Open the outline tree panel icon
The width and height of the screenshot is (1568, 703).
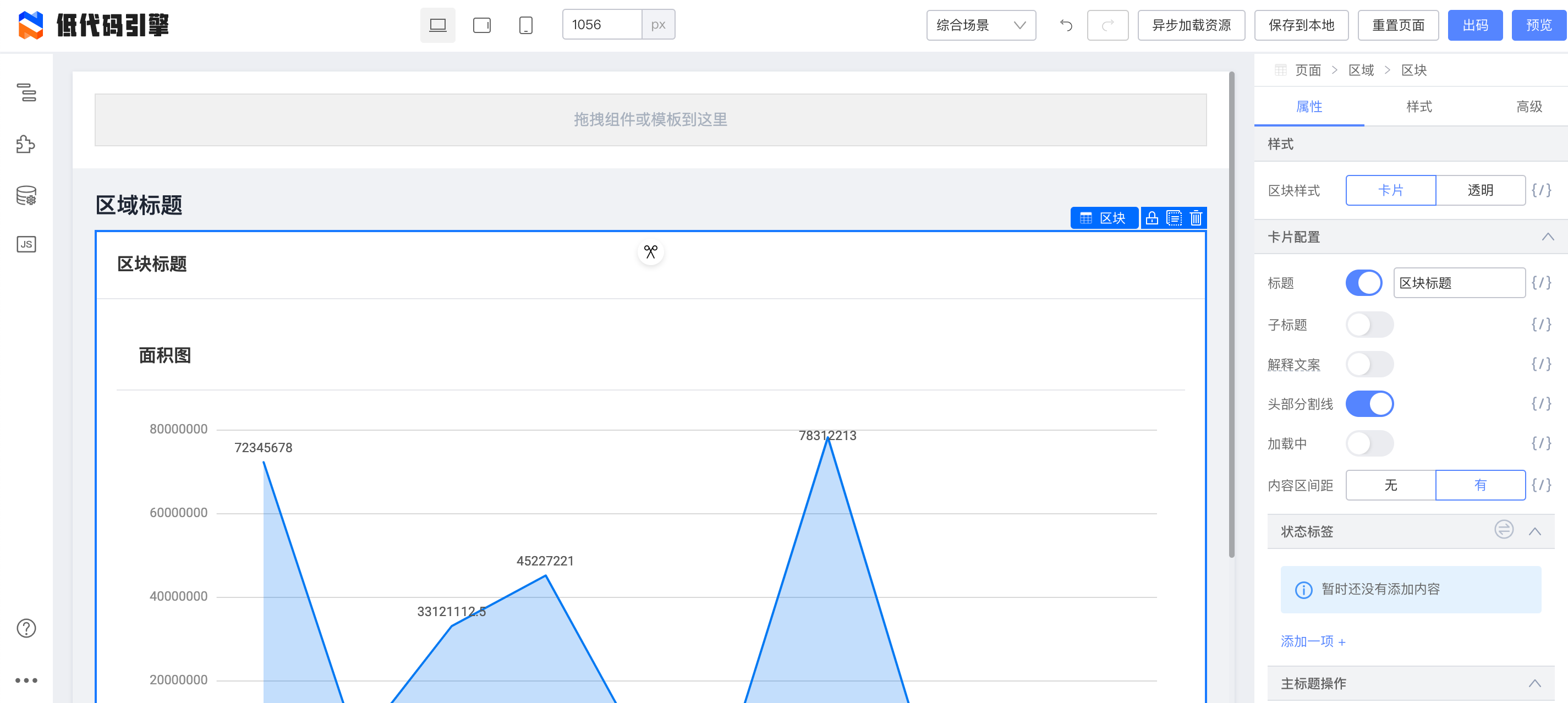tap(26, 93)
